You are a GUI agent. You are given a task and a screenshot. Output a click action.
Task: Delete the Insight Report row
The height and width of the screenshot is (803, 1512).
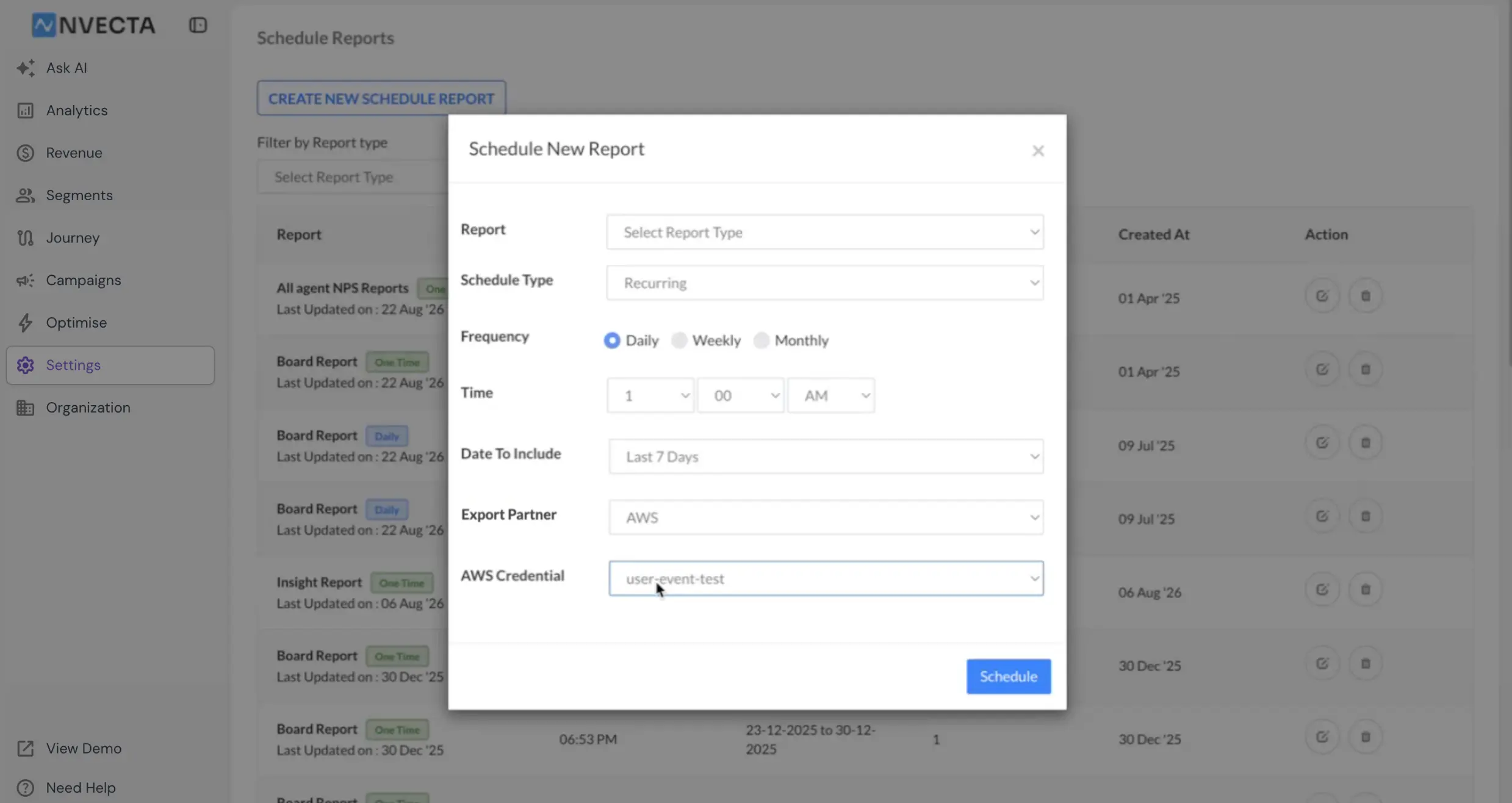(x=1366, y=590)
